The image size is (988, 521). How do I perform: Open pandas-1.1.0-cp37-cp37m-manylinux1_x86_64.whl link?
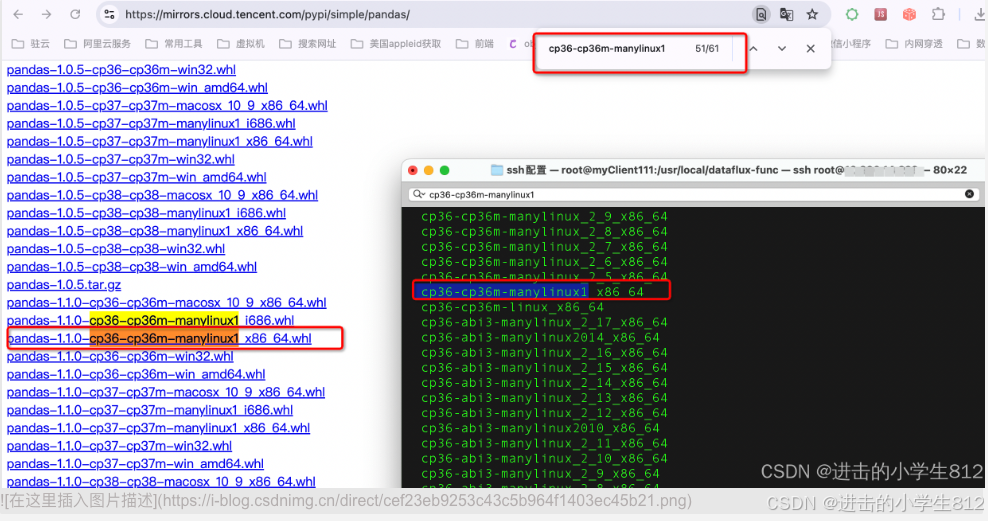point(158,428)
